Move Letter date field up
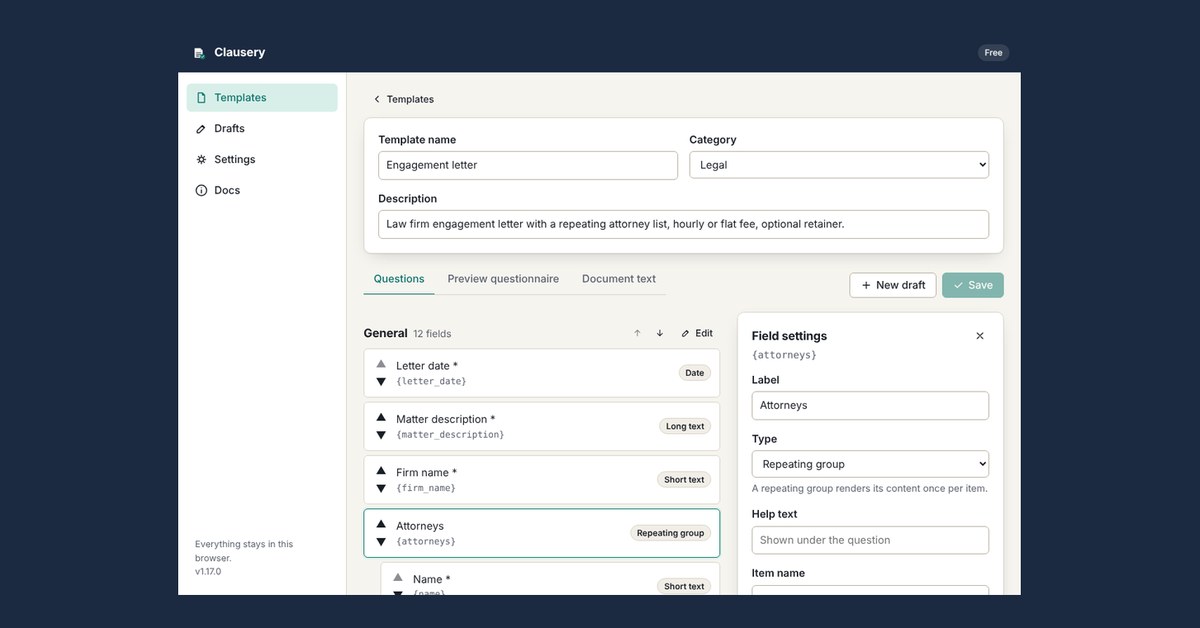This screenshot has width=1200, height=628. click(x=381, y=364)
